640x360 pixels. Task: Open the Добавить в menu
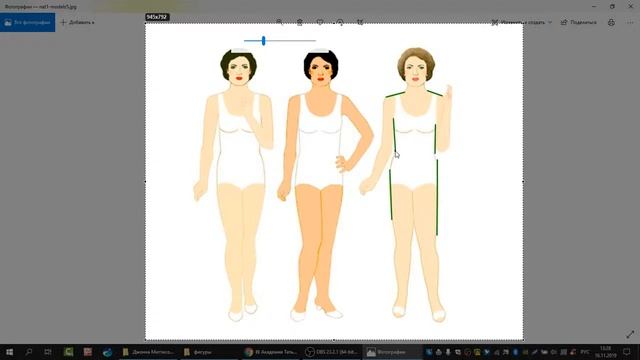[78, 22]
